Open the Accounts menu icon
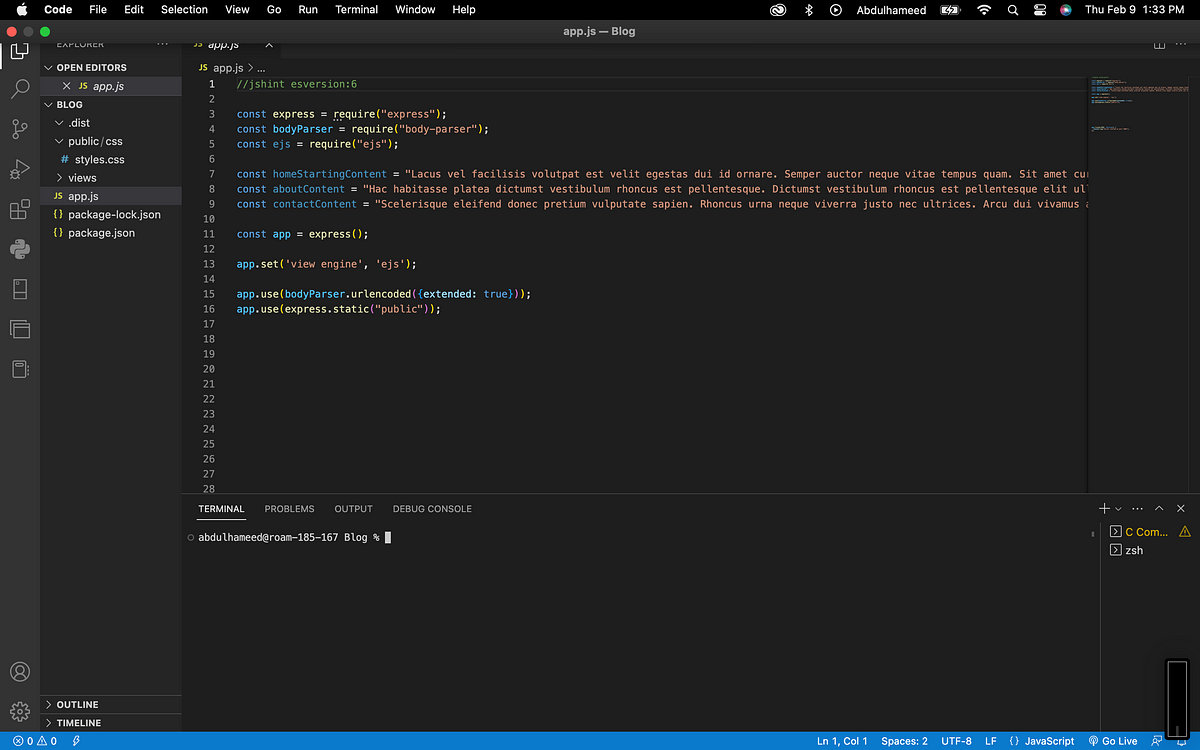1200x750 pixels. pos(20,672)
